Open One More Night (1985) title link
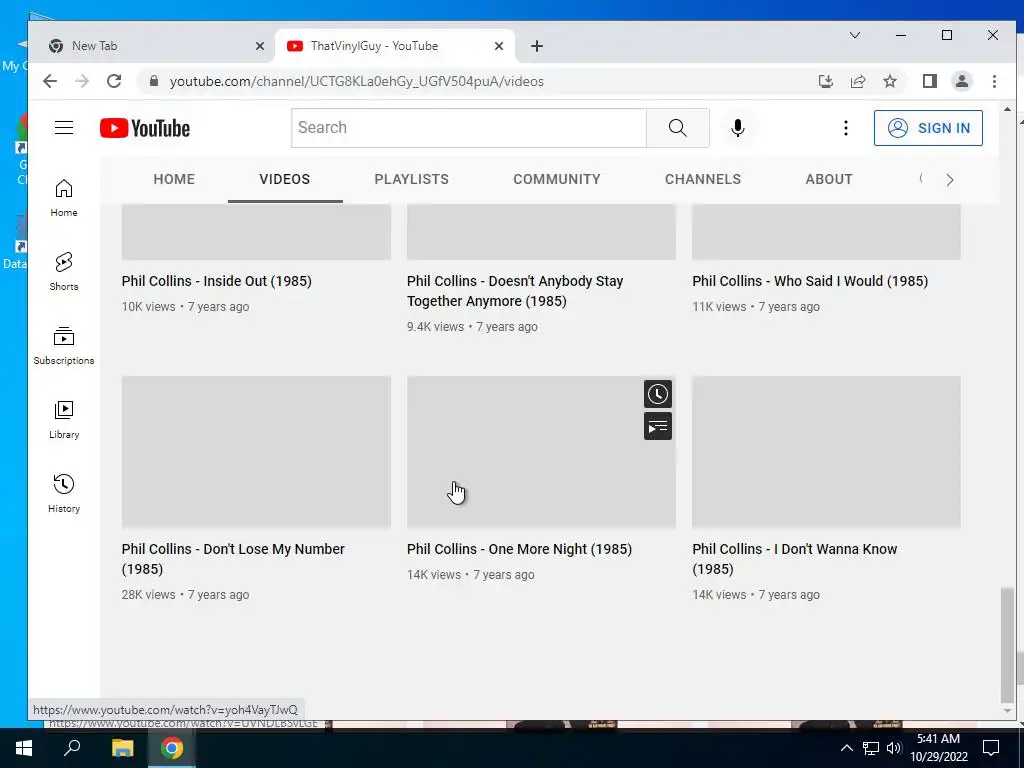The image size is (1024, 768). pyautogui.click(x=519, y=549)
